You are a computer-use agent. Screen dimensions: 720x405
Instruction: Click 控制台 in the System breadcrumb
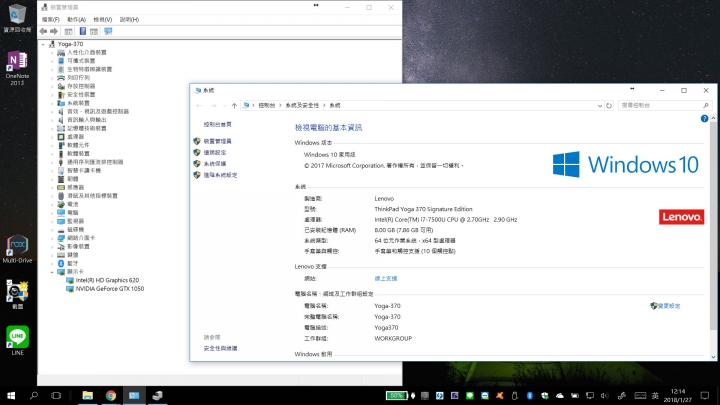[267, 106]
